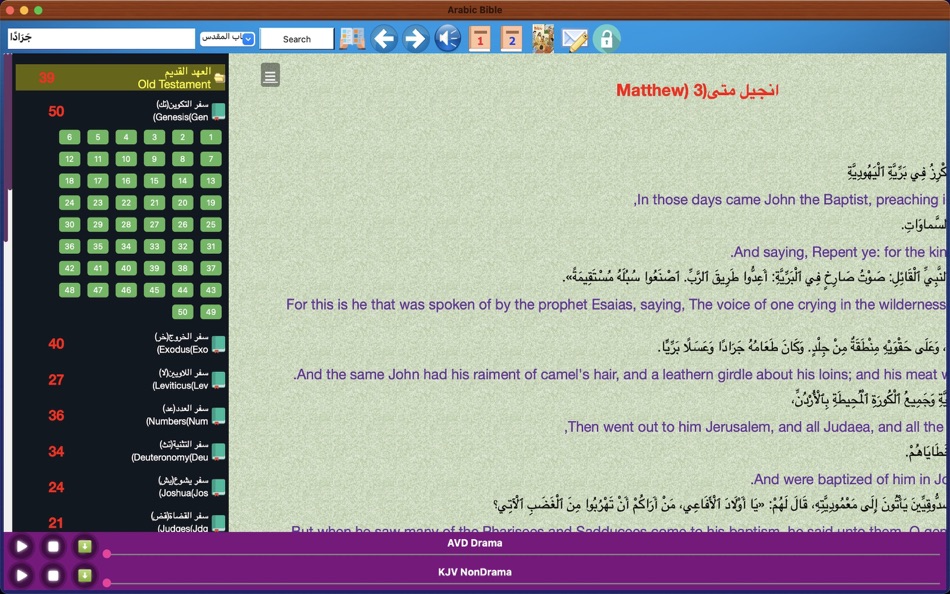Viewport: 950px width, 594px height.
Task: Open the hamburger menu above the text area
Action: (x=269, y=75)
